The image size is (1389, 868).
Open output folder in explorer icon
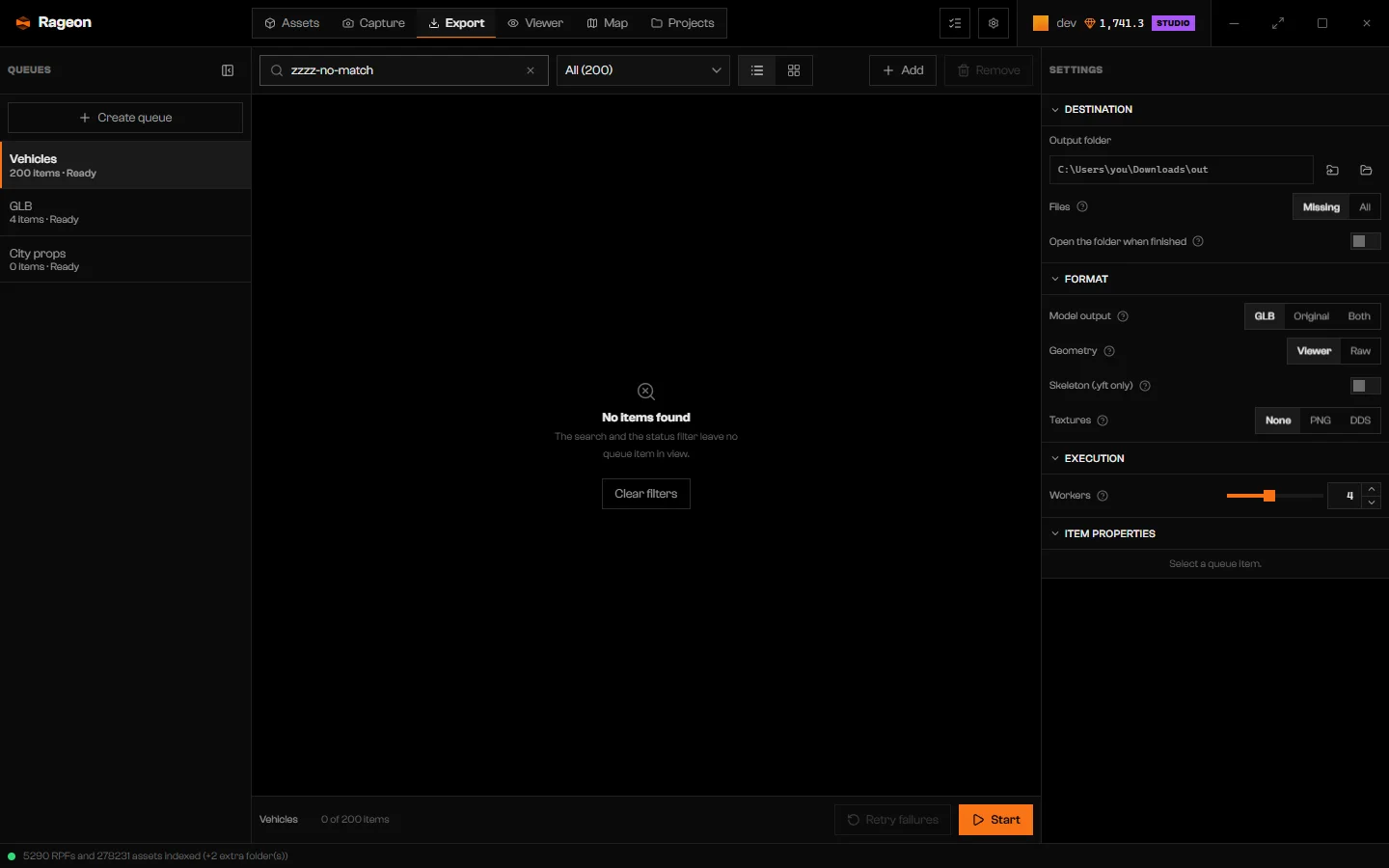[1366, 170]
